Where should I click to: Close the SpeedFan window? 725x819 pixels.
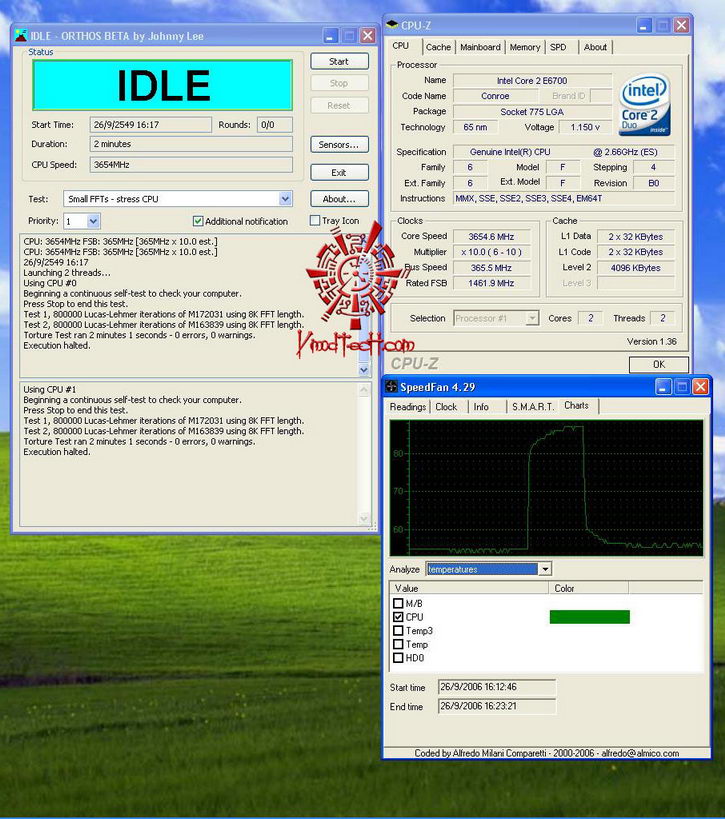(x=700, y=387)
